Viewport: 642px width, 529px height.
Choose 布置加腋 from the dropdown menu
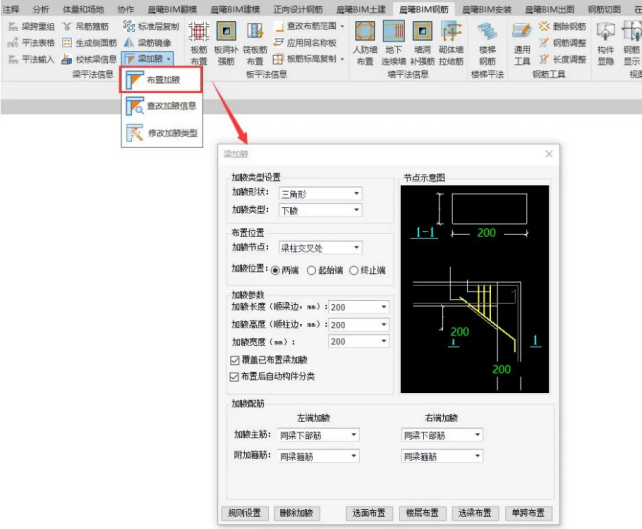161,80
